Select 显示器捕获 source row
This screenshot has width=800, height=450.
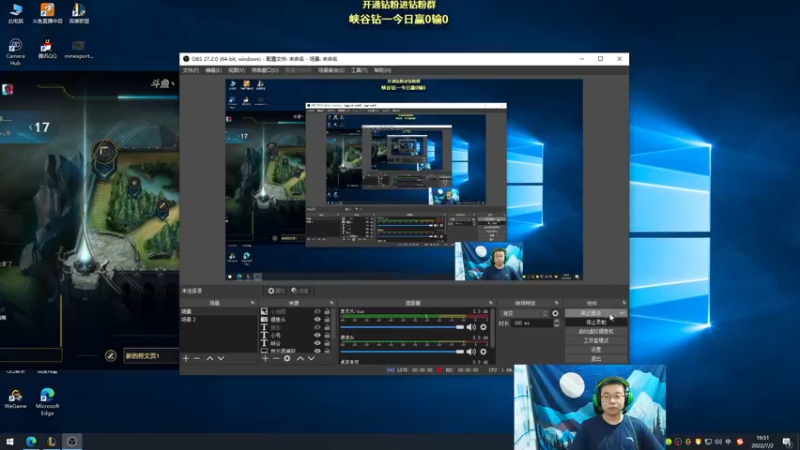tap(296, 351)
